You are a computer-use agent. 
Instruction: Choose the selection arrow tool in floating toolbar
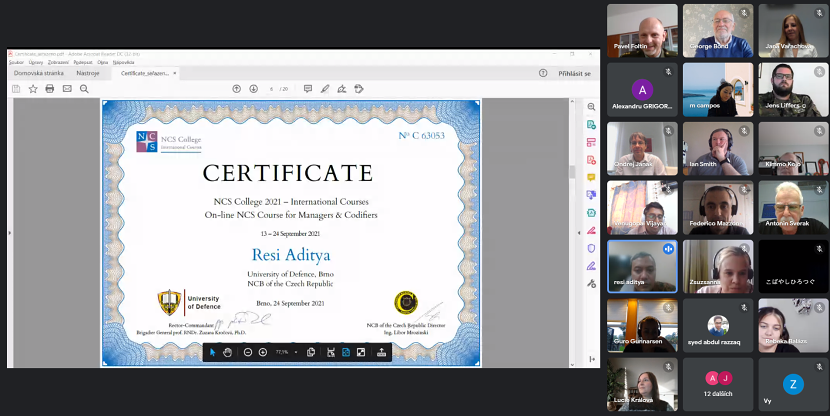[x=213, y=352]
